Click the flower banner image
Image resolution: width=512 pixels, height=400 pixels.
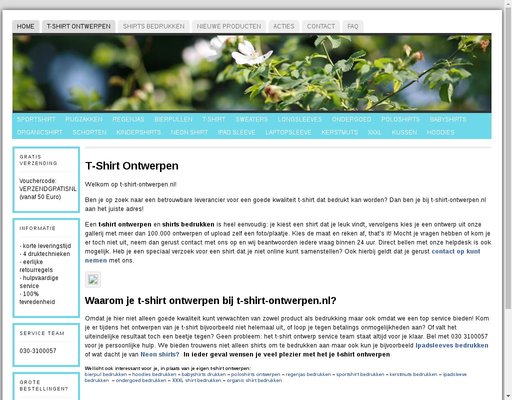252,72
